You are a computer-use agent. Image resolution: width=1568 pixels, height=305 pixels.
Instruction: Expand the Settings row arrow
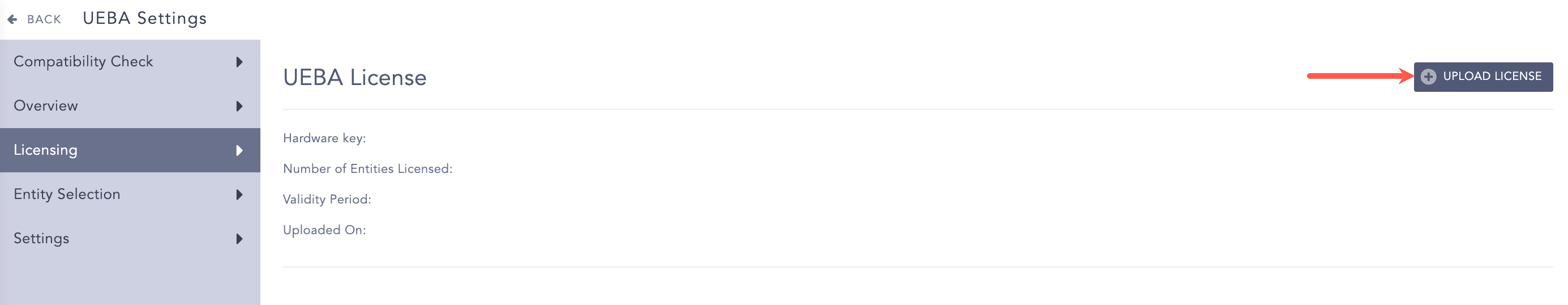[239, 239]
